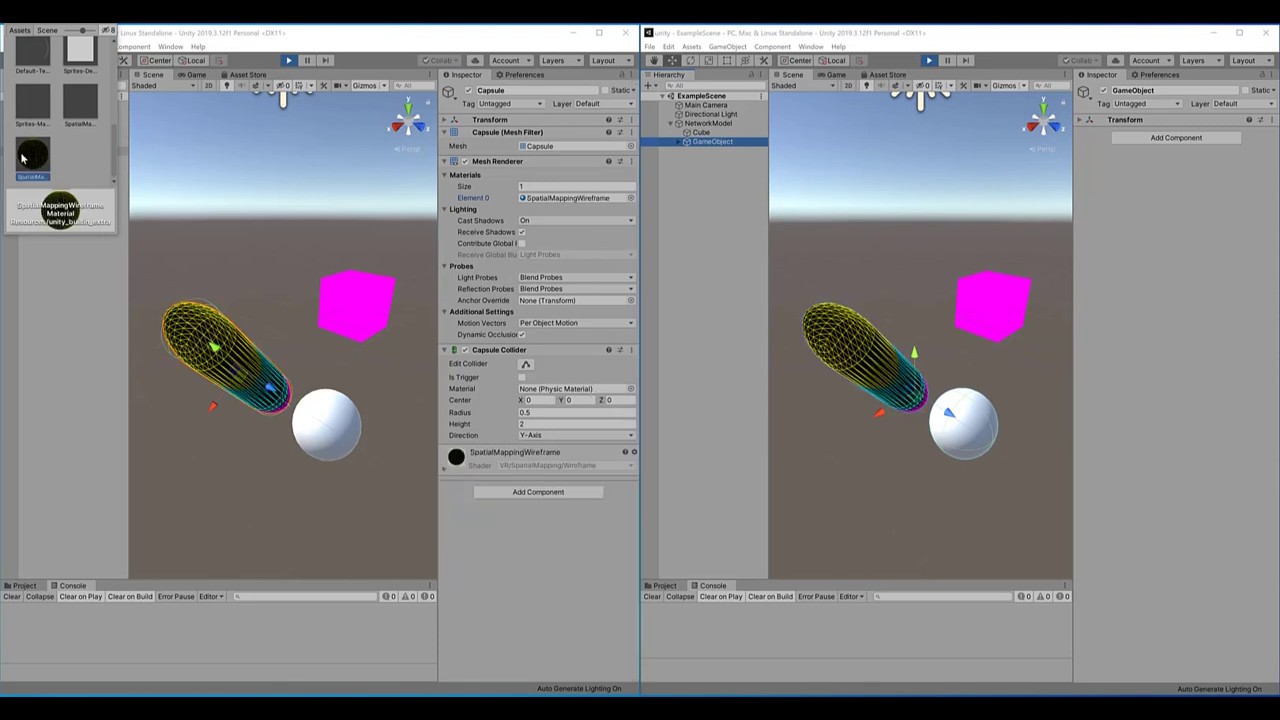Switch to Asset Store tab in left window
The height and width of the screenshot is (720, 1280).
[x=243, y=75]
